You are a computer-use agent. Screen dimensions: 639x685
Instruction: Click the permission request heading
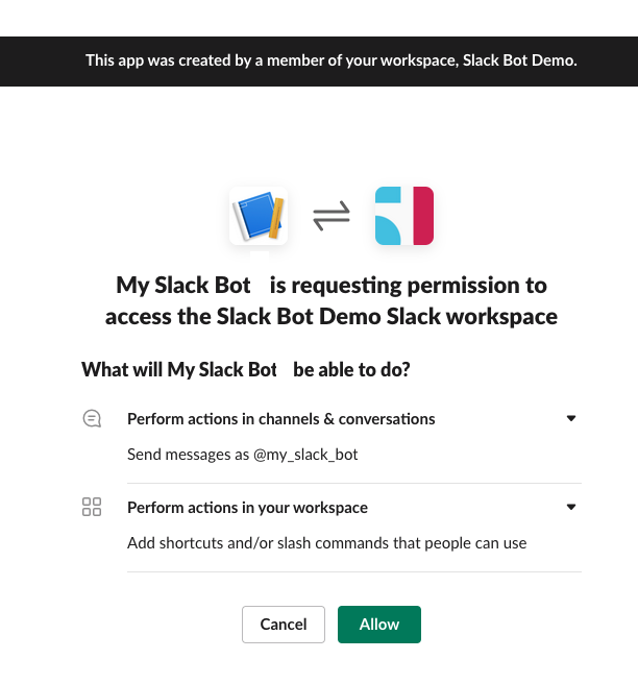point(331,301)
